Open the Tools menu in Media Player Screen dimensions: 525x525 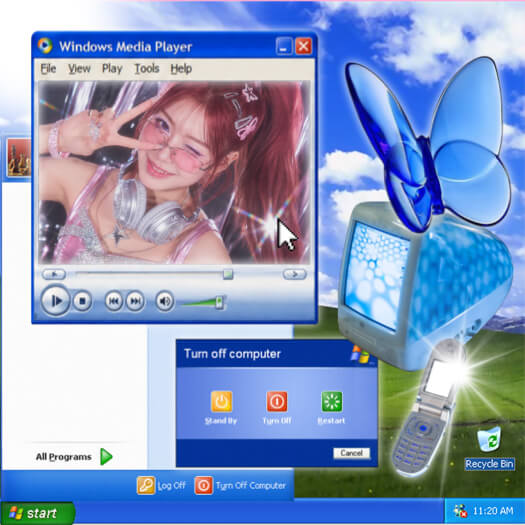147,69
